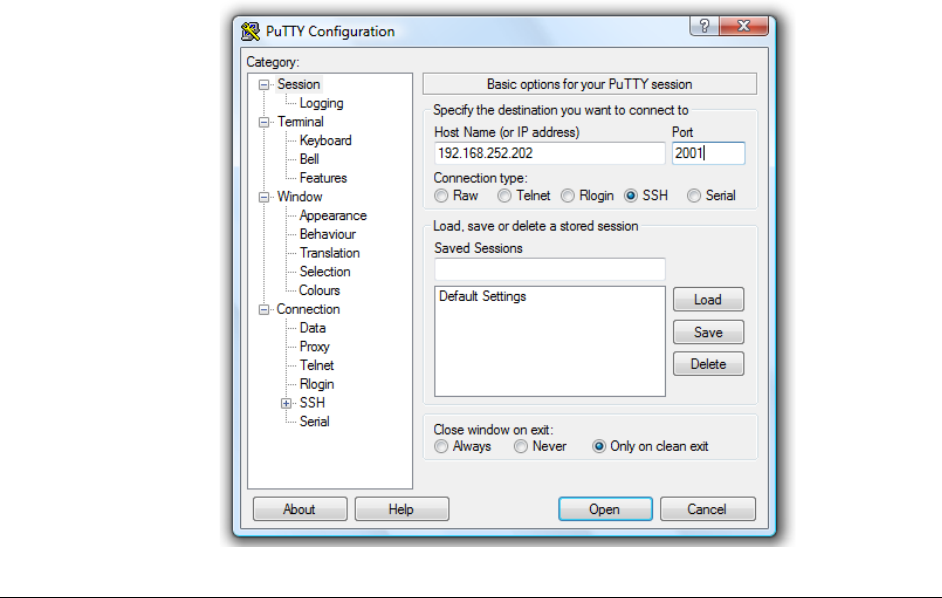Click the Save session button
Image resolution: width=942 pixels, height=598 pixels.
(x=708, y=332)
